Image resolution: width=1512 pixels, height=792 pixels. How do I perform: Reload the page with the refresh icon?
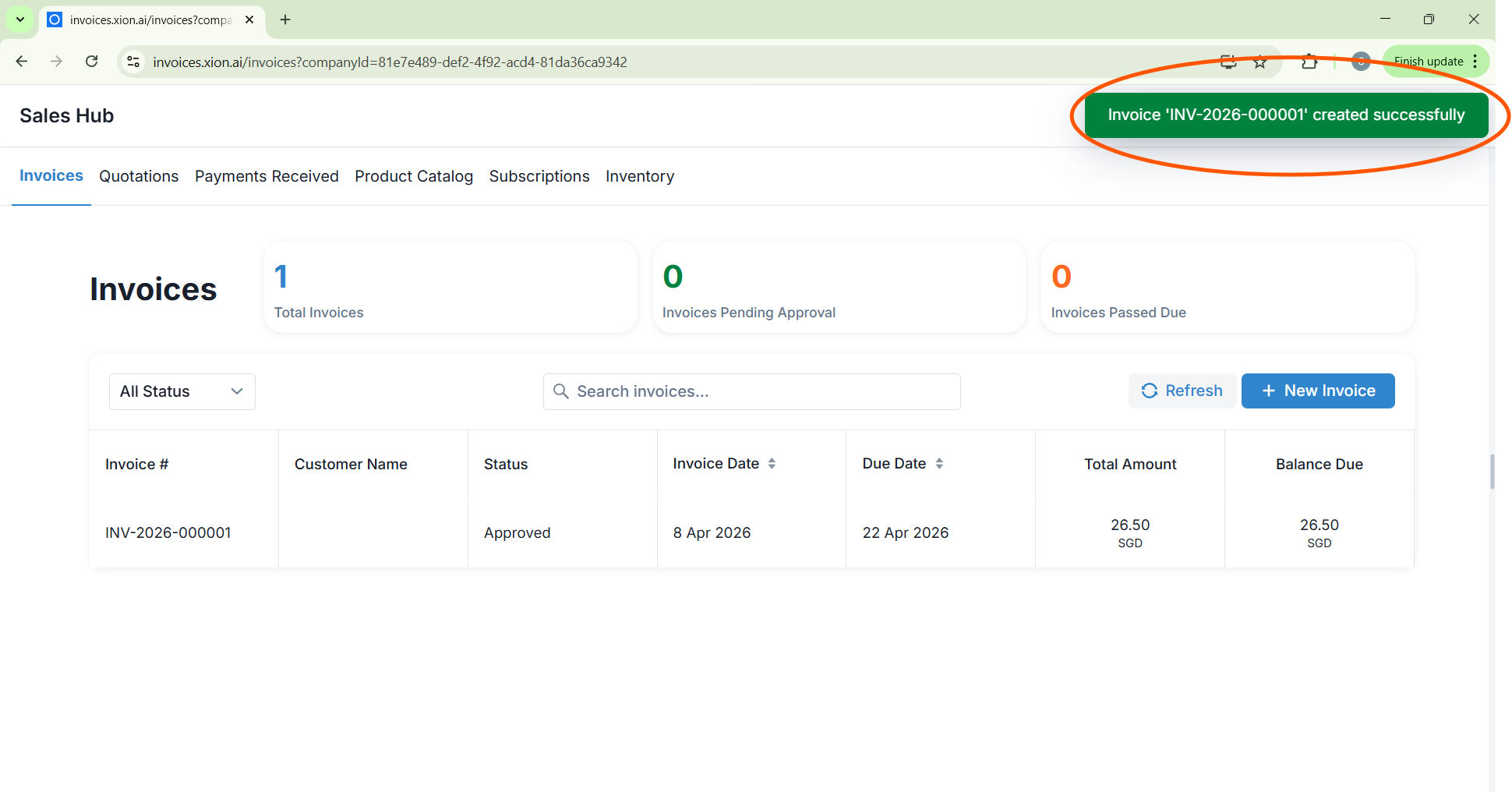[92, 62]
